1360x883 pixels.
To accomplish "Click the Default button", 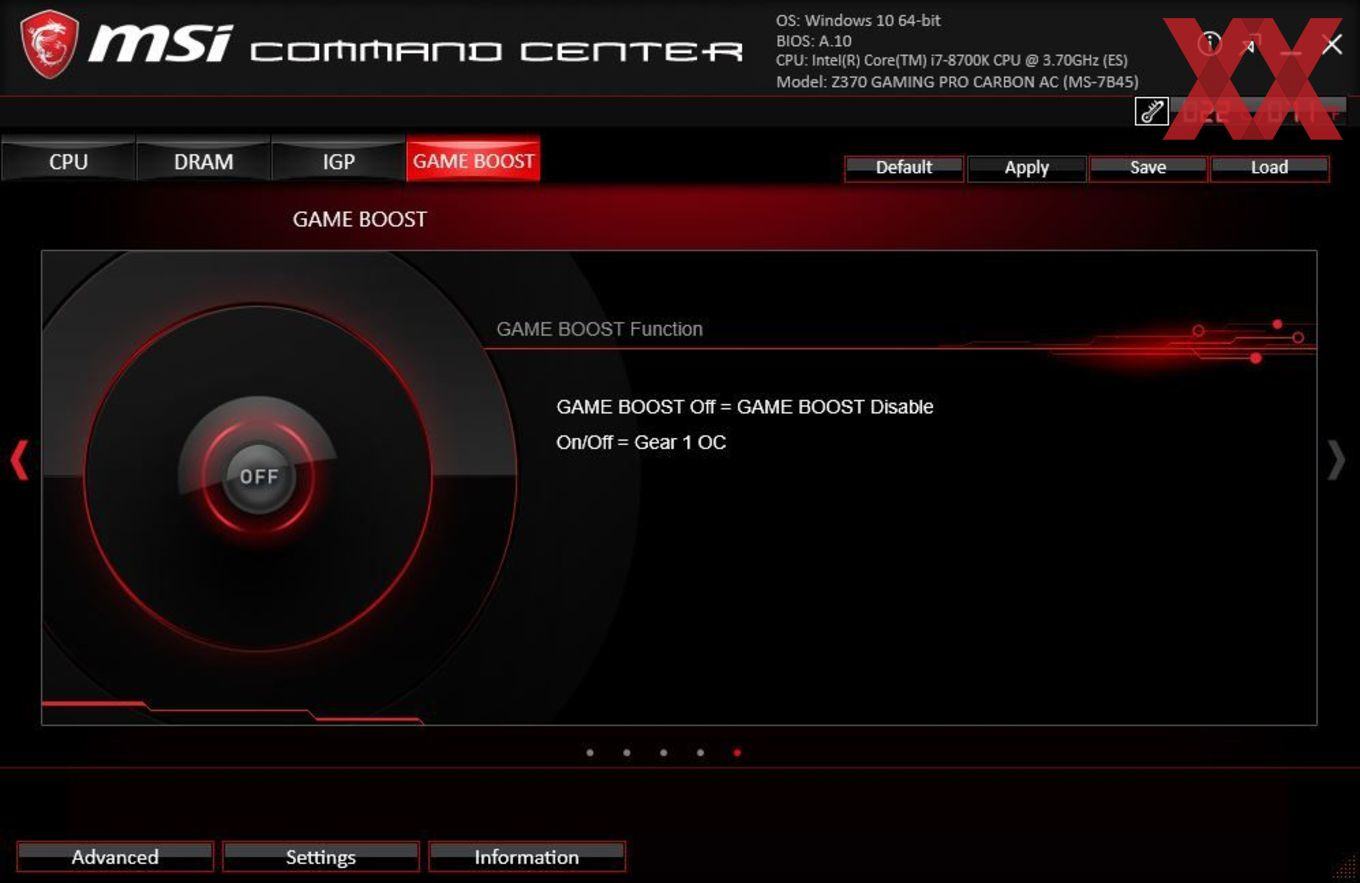I will [904, 168].
